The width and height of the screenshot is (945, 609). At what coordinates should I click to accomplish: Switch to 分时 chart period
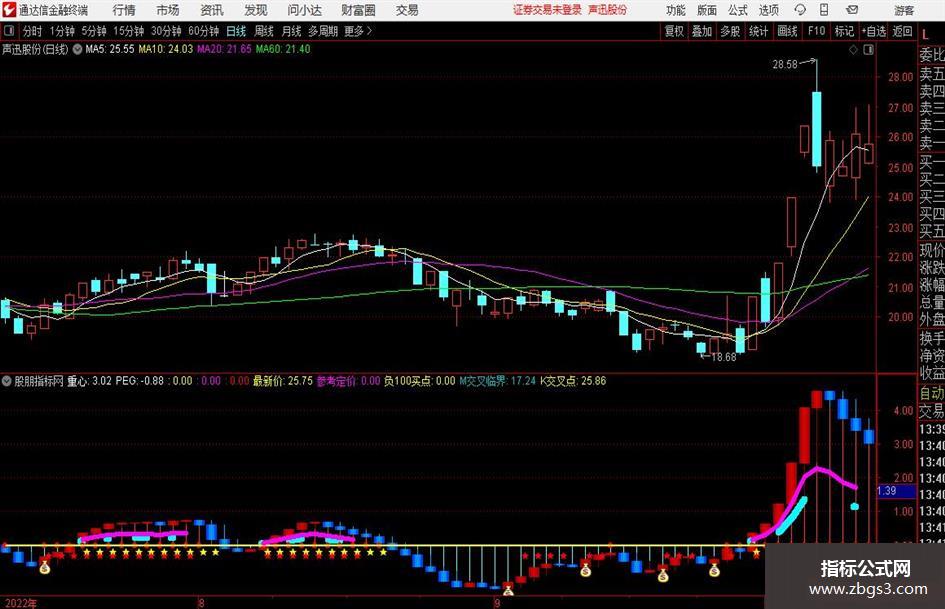(33, 31)
